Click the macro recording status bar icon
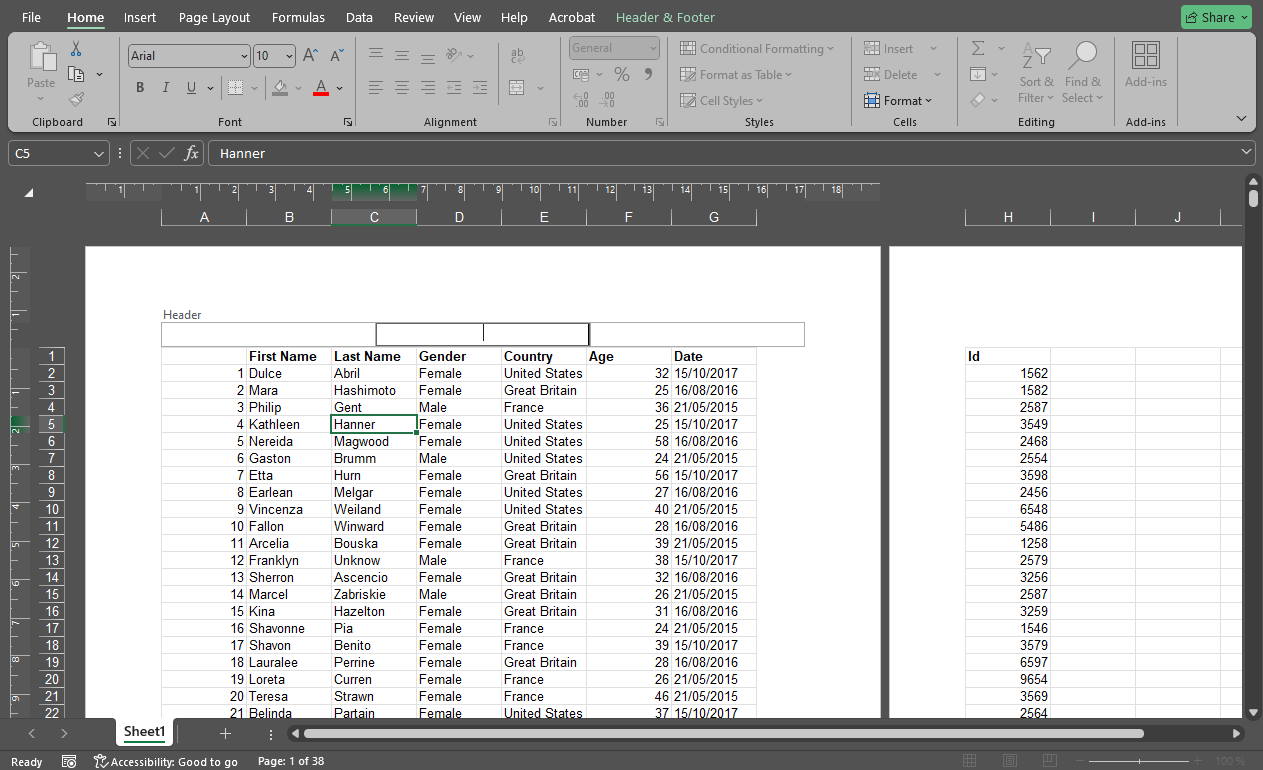 point(69,761)
